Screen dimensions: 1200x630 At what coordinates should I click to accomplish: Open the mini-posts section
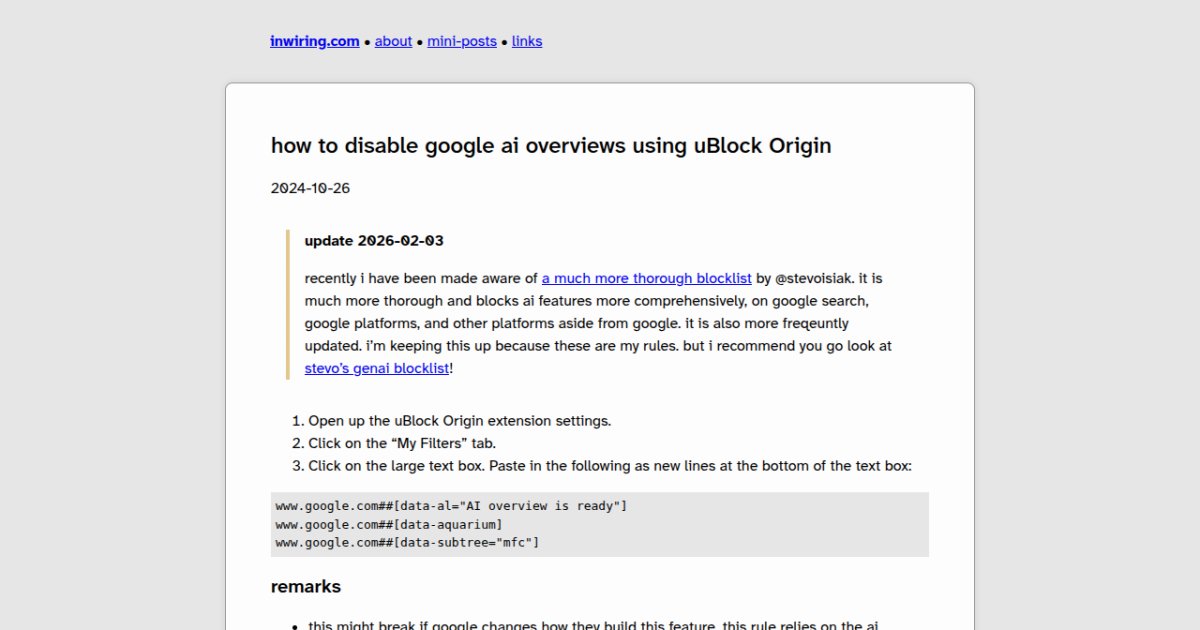(462, 41)
